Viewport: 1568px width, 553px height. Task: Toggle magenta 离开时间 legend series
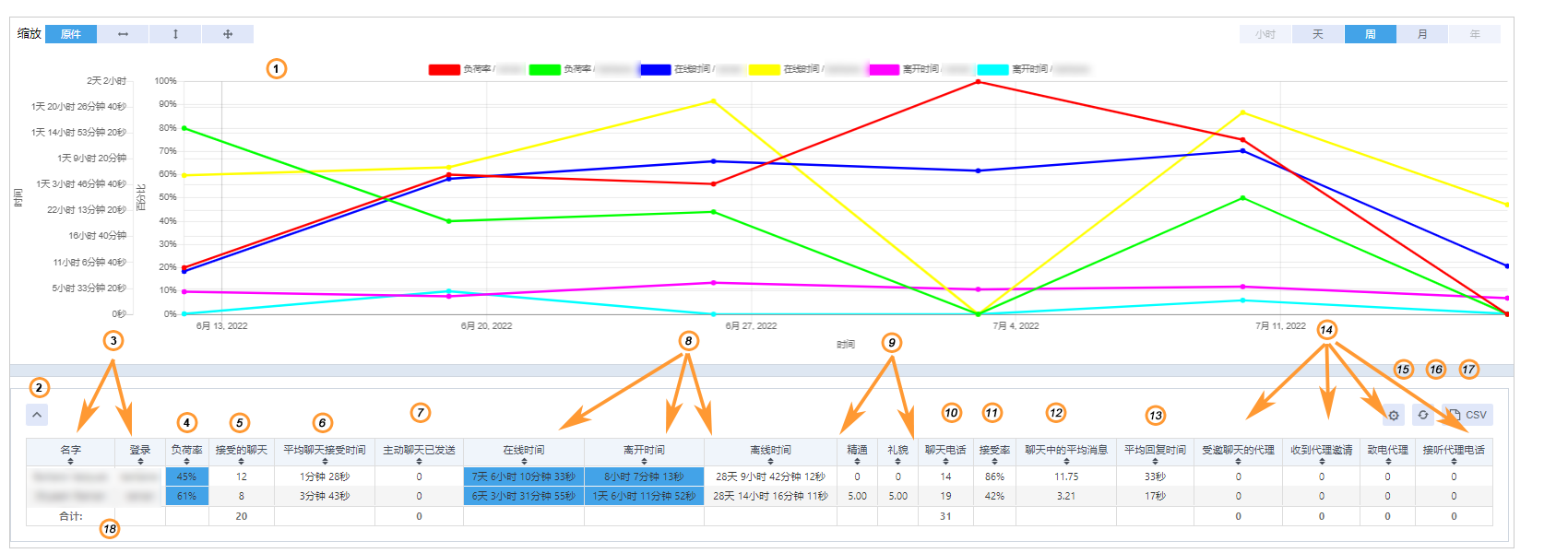point(921,69)
